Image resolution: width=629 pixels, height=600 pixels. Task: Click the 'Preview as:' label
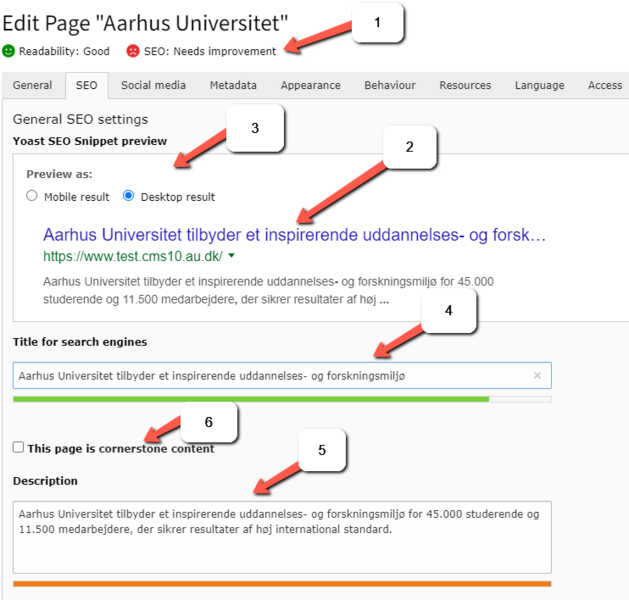[x=59, y=174]
